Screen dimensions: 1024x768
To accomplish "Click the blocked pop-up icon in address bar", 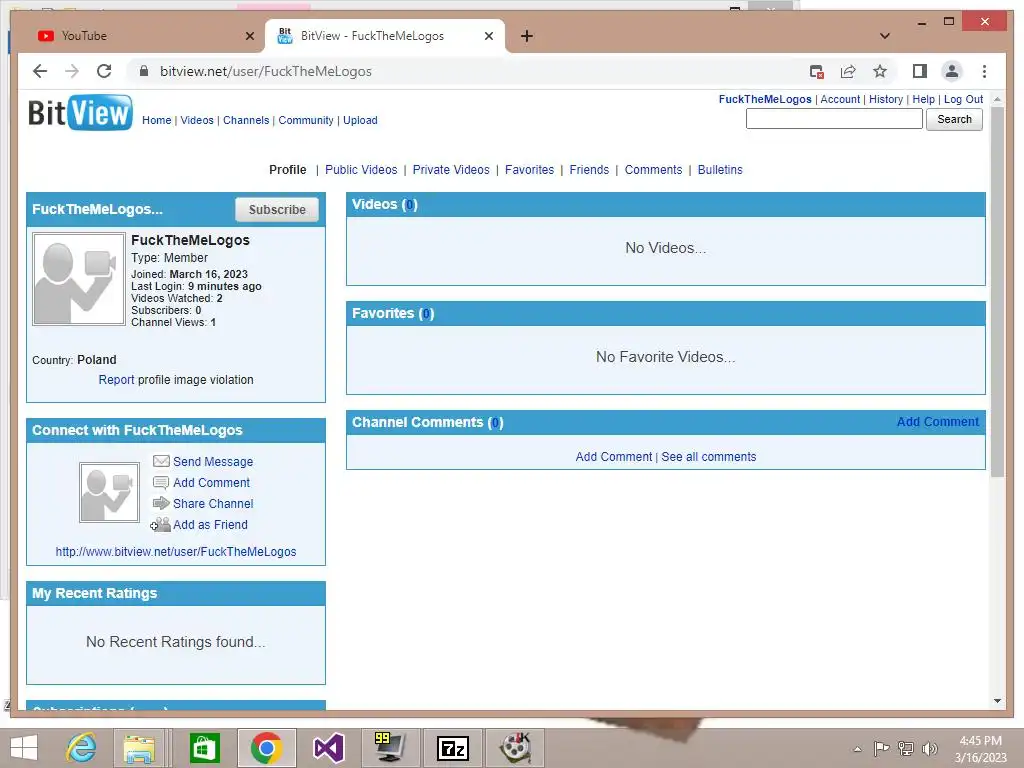I will point(816,72).
